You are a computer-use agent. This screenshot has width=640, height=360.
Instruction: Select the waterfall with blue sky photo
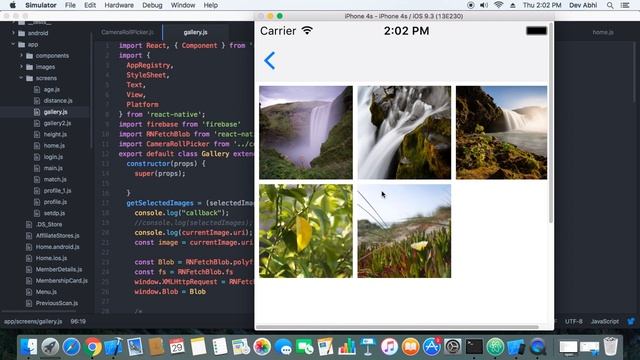[x=502, y=132]
